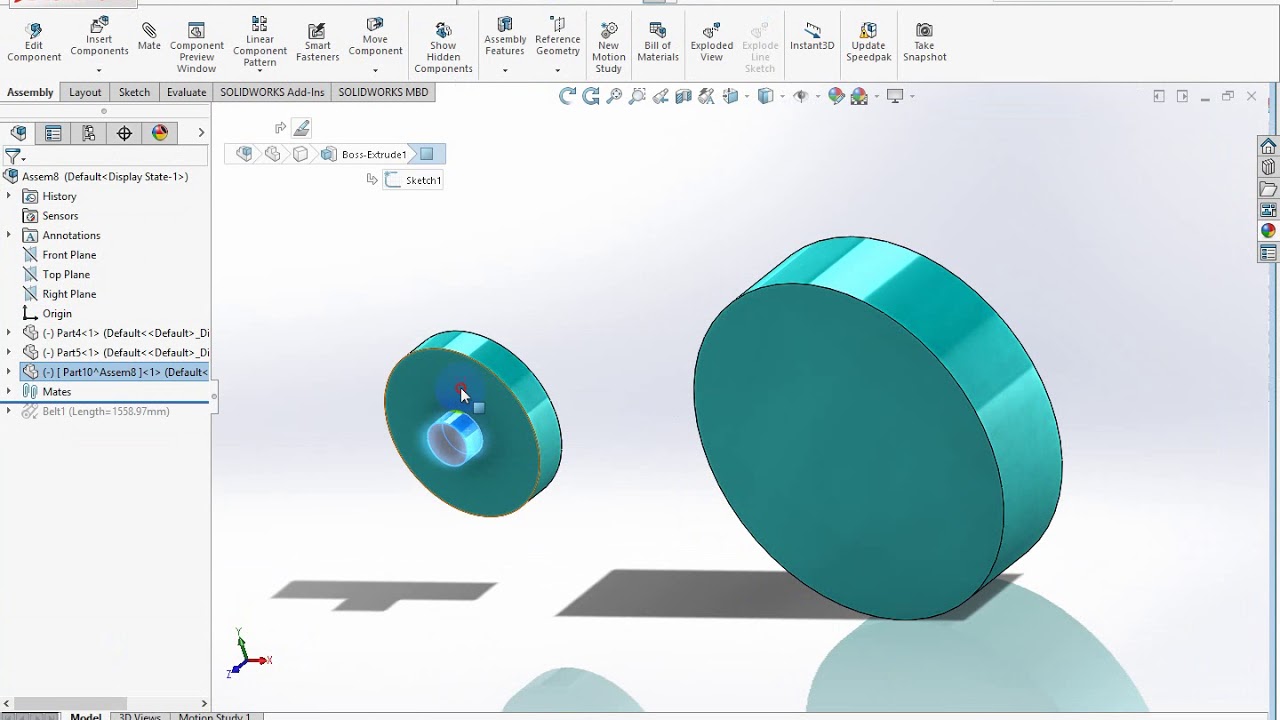Open Appearances task pane color ball icon
Viewport: 1280px width, 720px height.
(x=1268, y=231)
